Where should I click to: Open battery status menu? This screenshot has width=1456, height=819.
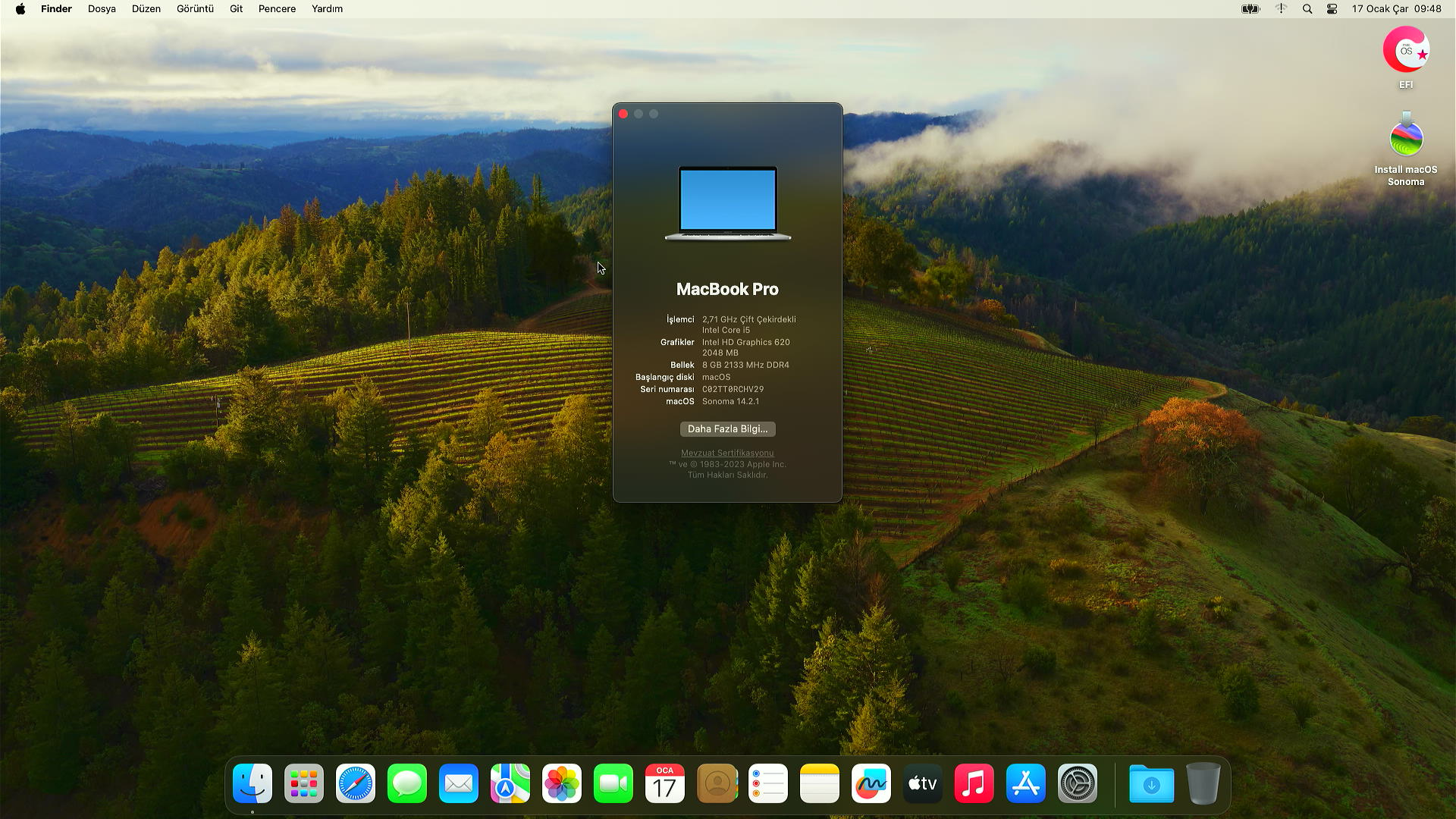(1250, 9)
